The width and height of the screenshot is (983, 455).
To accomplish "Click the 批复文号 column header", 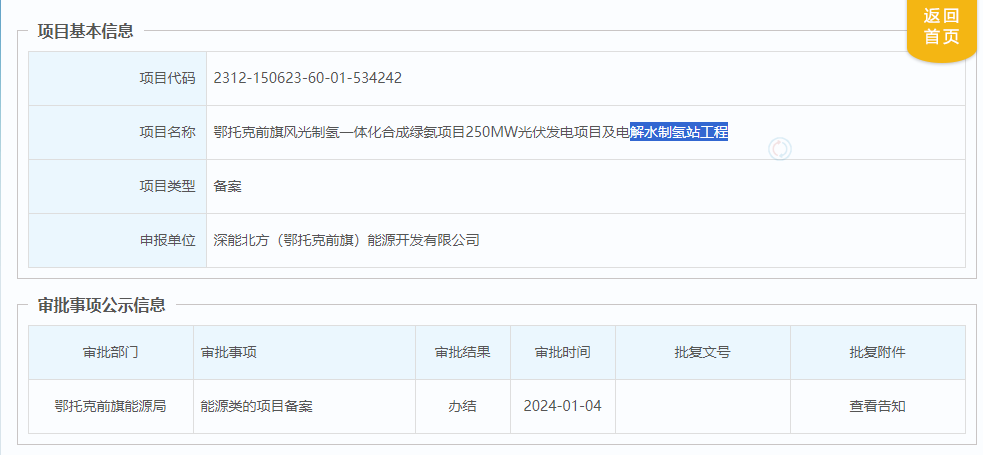I will (x=702, y=353).
